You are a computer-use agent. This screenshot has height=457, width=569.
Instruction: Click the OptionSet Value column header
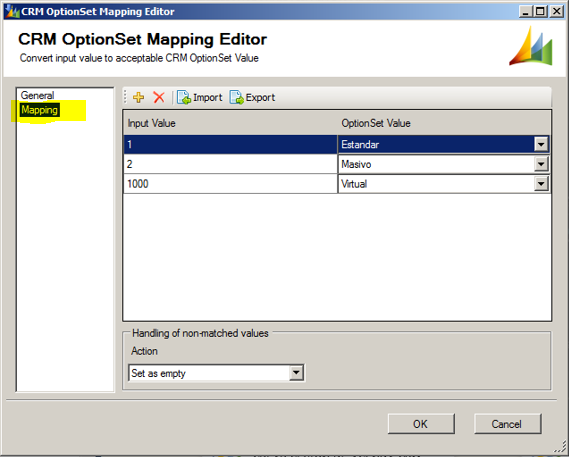pyautogui.click(x=444, y=123)
